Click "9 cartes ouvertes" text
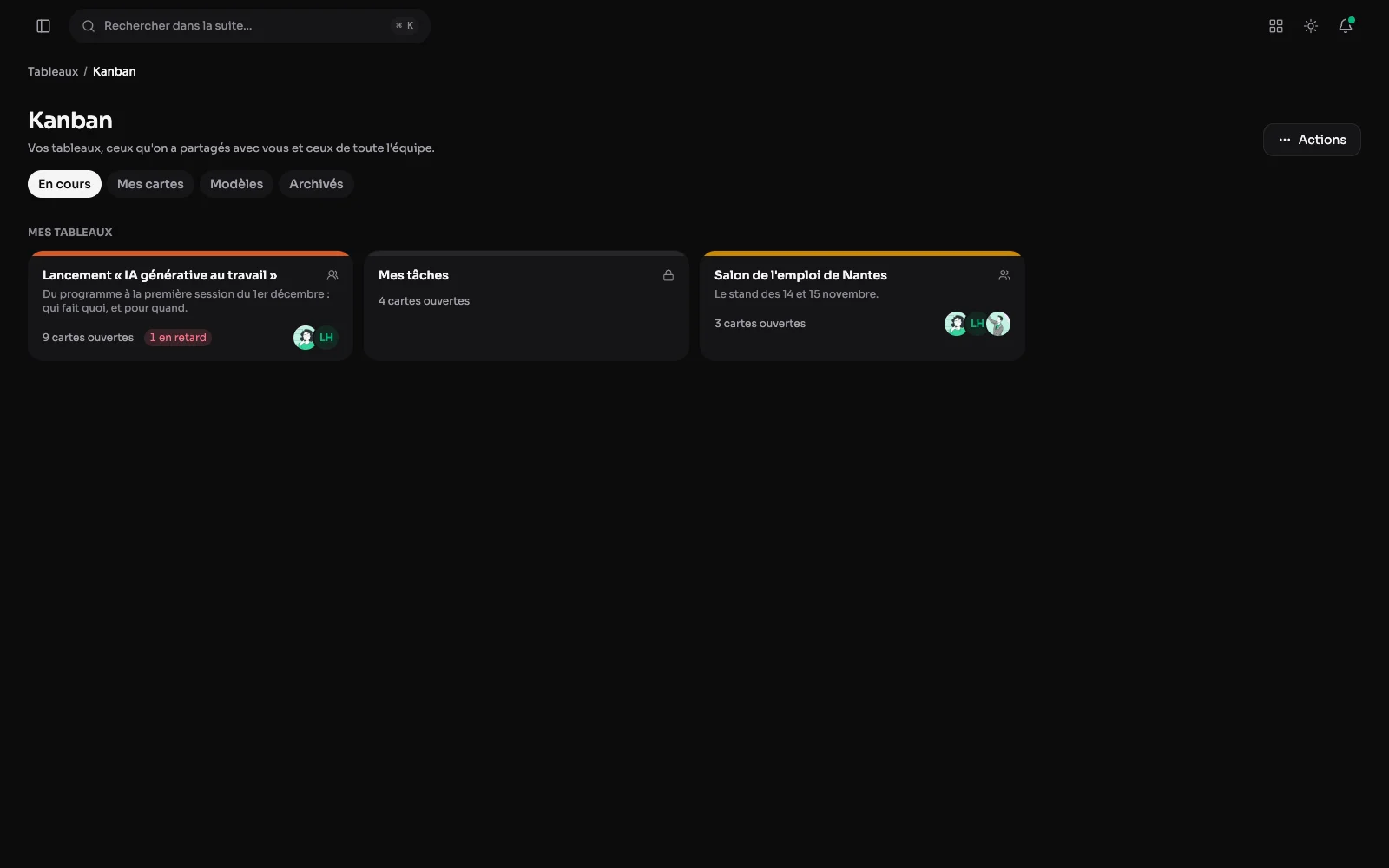The height and width of the screenshot is (868, 1389). (88, 338)
